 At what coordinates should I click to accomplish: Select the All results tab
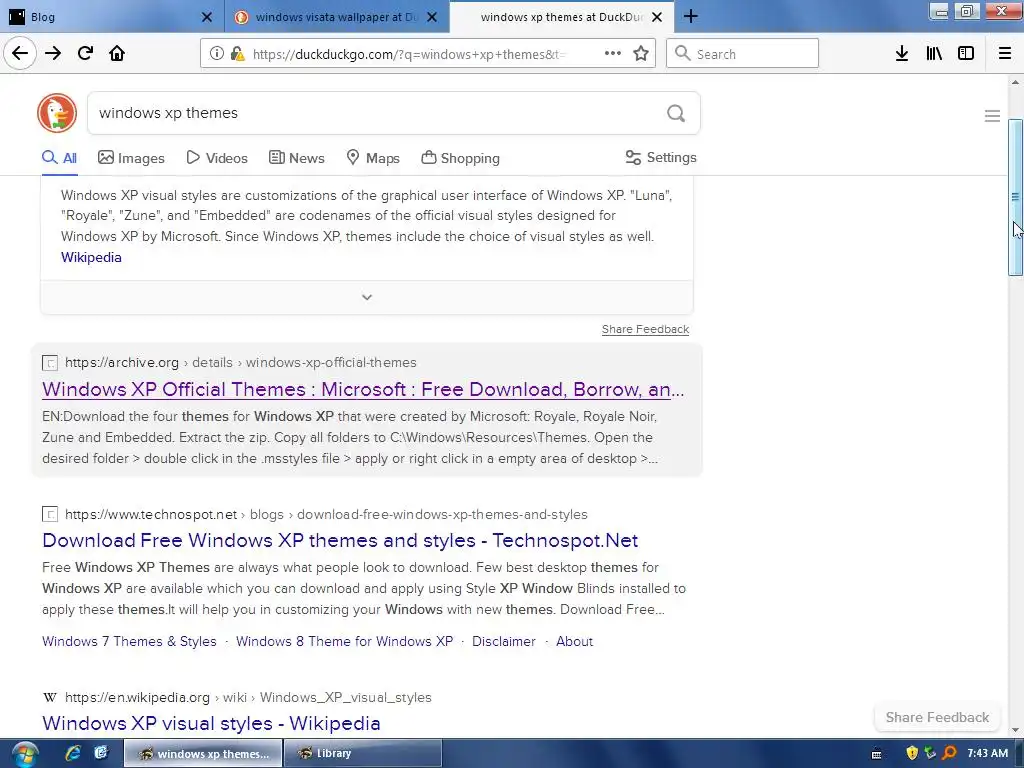tap(59, 158)
